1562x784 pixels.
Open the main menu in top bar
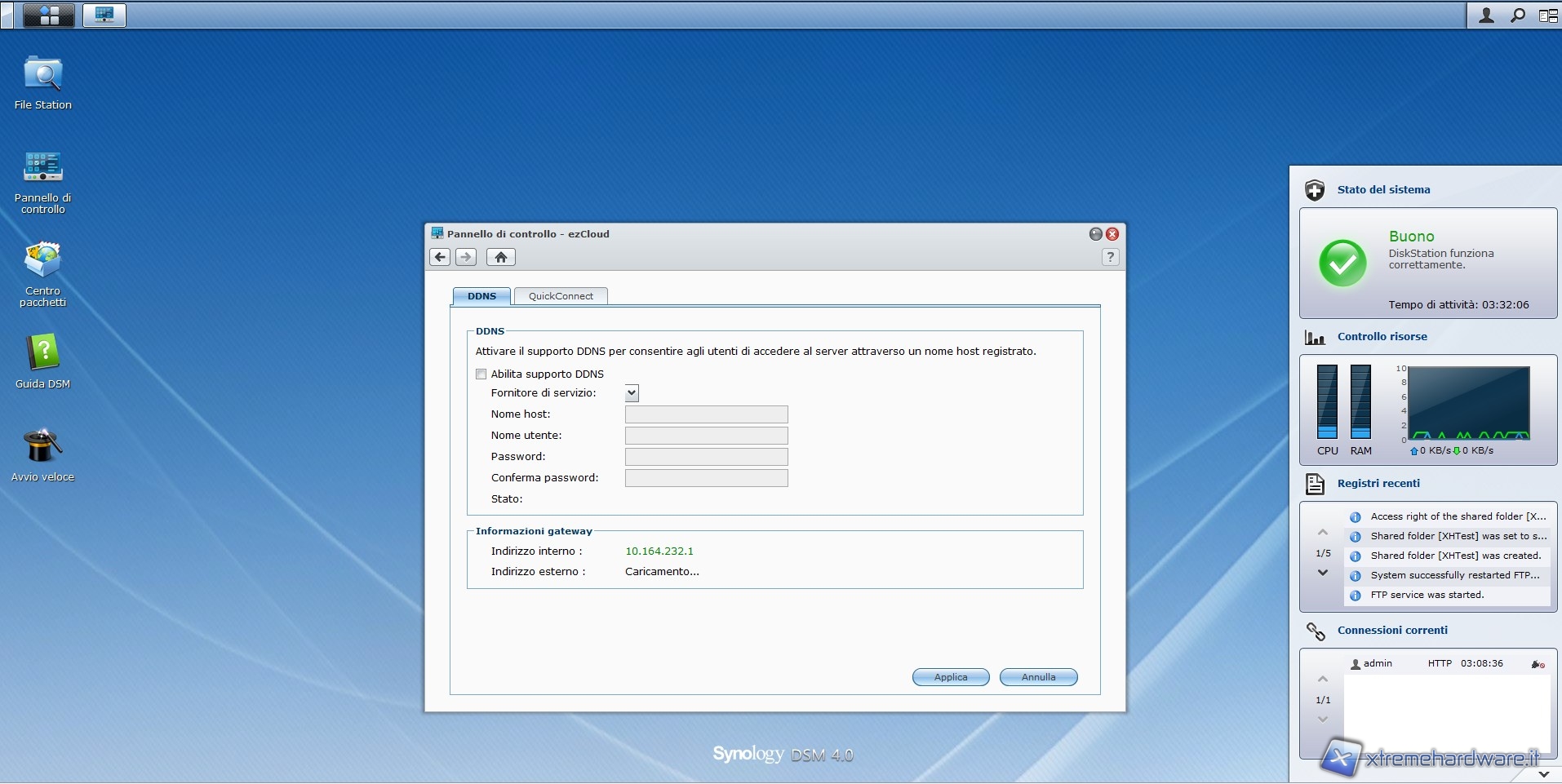click(x=49, y=15)
